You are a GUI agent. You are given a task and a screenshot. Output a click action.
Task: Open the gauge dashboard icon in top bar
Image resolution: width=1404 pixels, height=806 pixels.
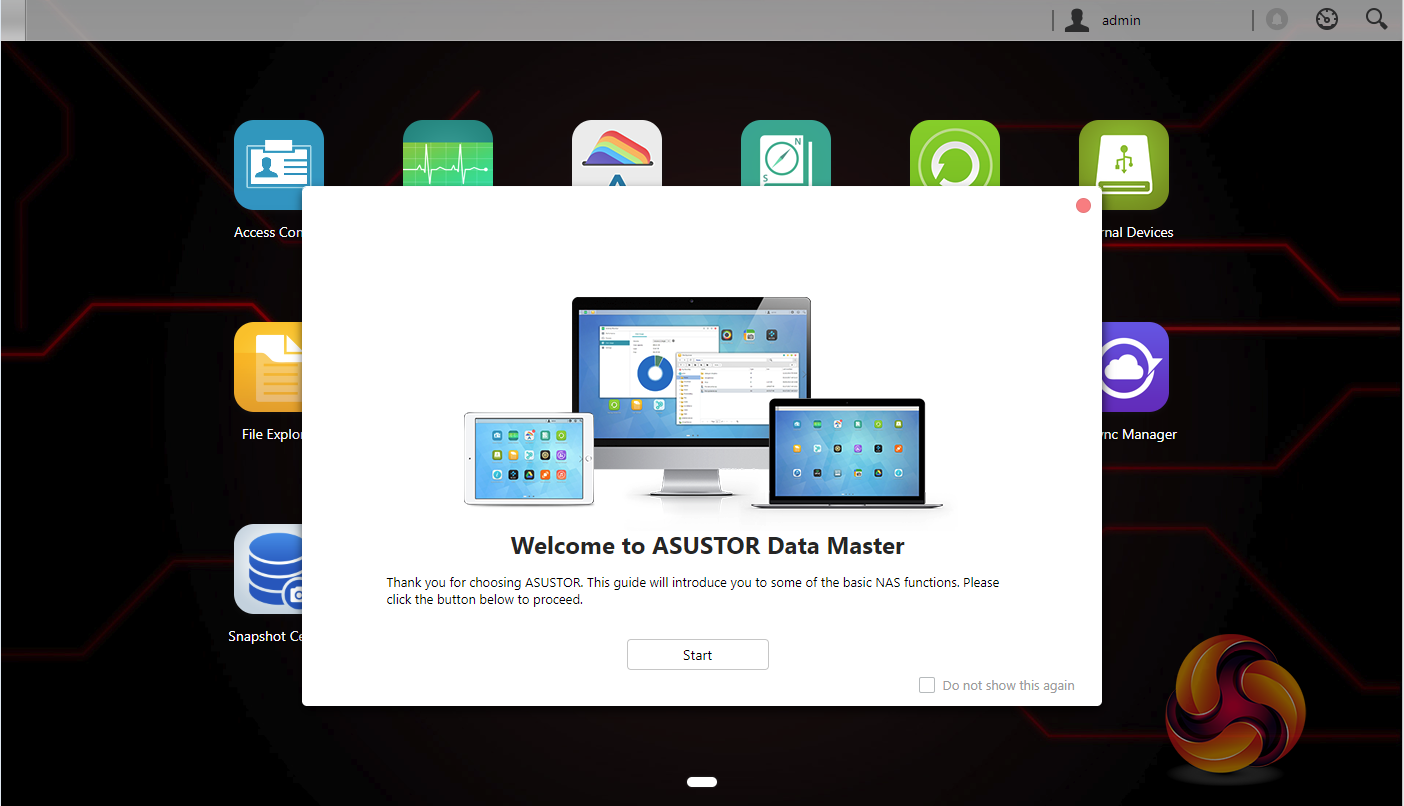[x=1327, y=19]
